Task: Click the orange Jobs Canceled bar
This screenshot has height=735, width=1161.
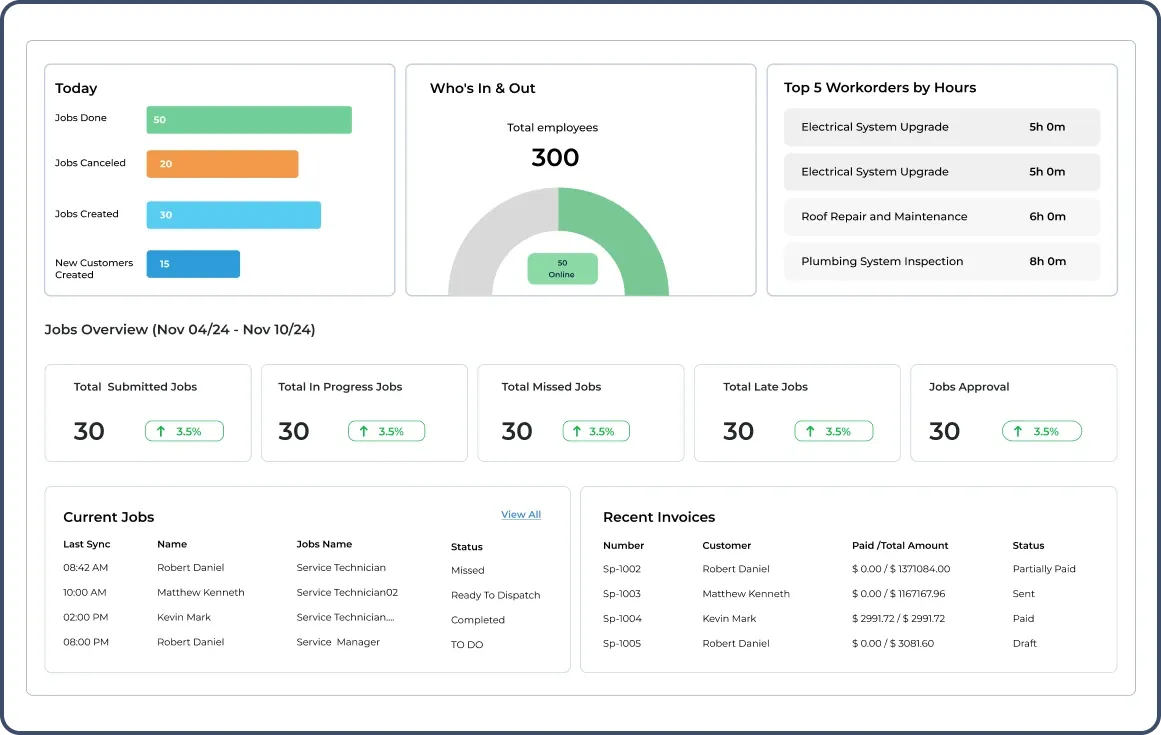Action: coord(222,163)
